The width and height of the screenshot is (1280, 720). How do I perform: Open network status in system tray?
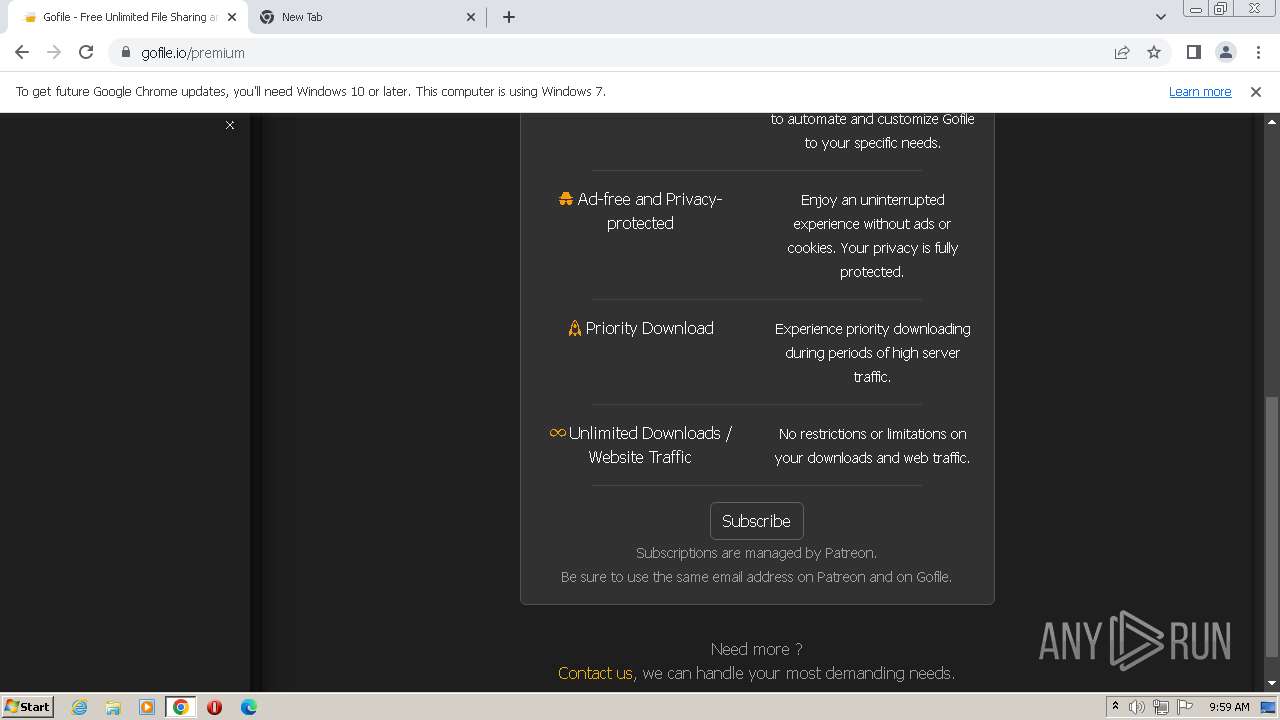click(x=1161, y=707)
